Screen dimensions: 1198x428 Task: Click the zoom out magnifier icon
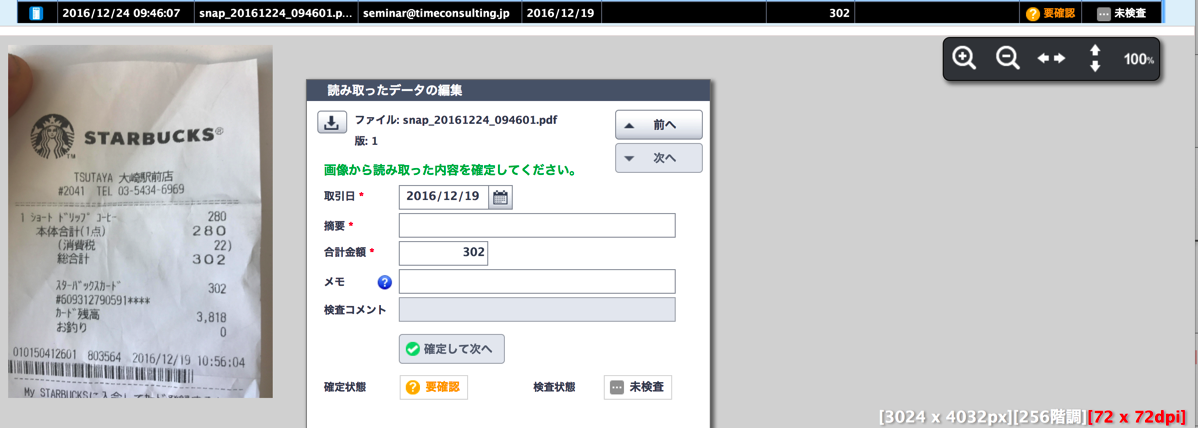pos(1008,58)
